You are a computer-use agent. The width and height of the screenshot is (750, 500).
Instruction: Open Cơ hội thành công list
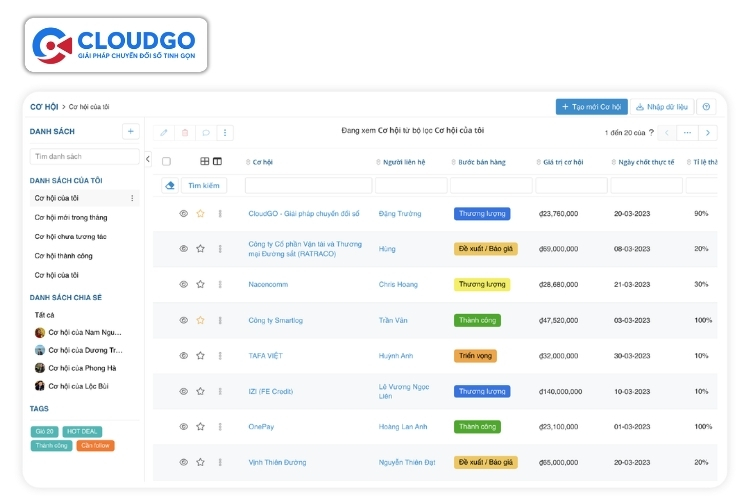(x=64, y=256)
